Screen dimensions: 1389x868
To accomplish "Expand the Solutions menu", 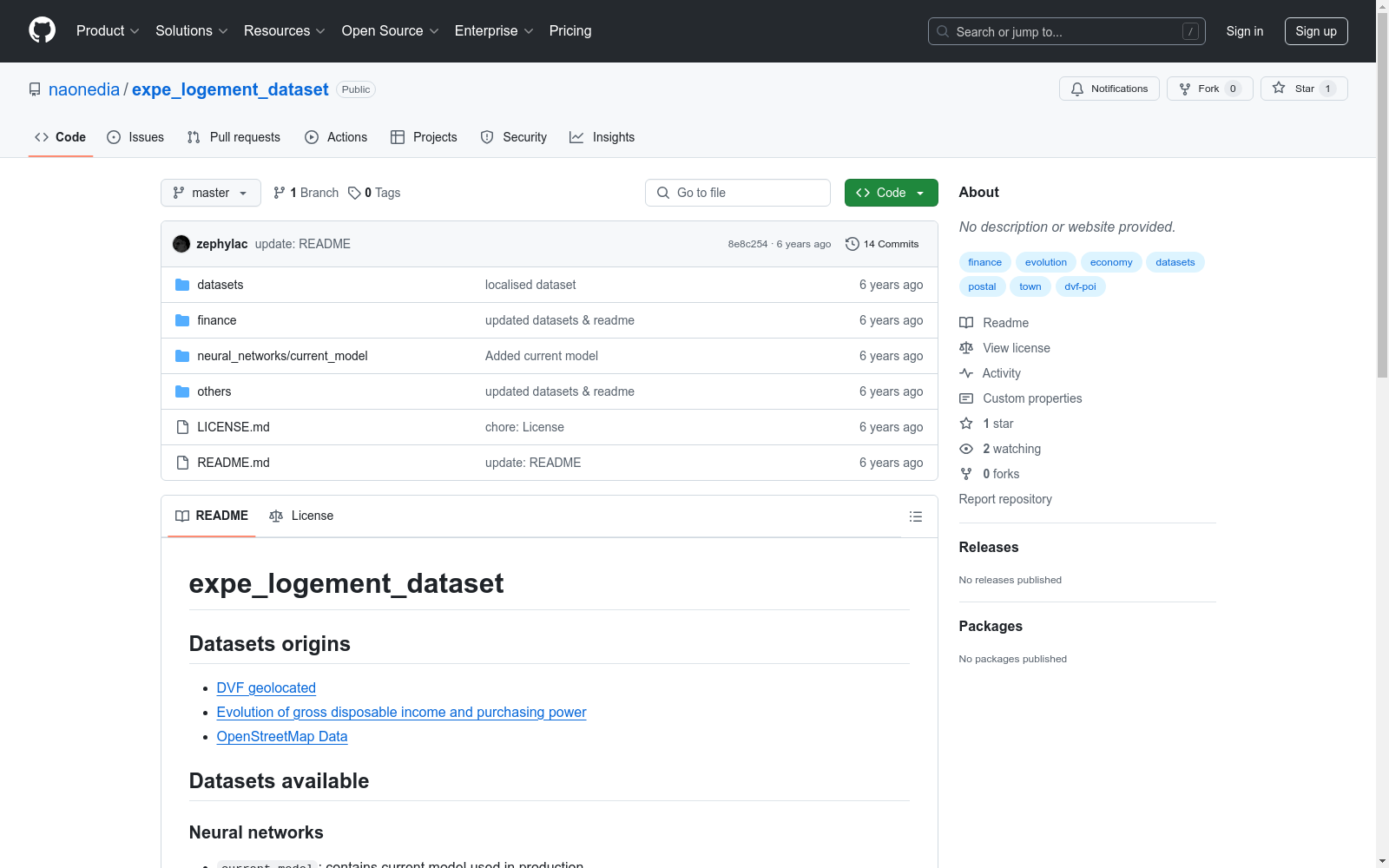I will click(192, 31).
